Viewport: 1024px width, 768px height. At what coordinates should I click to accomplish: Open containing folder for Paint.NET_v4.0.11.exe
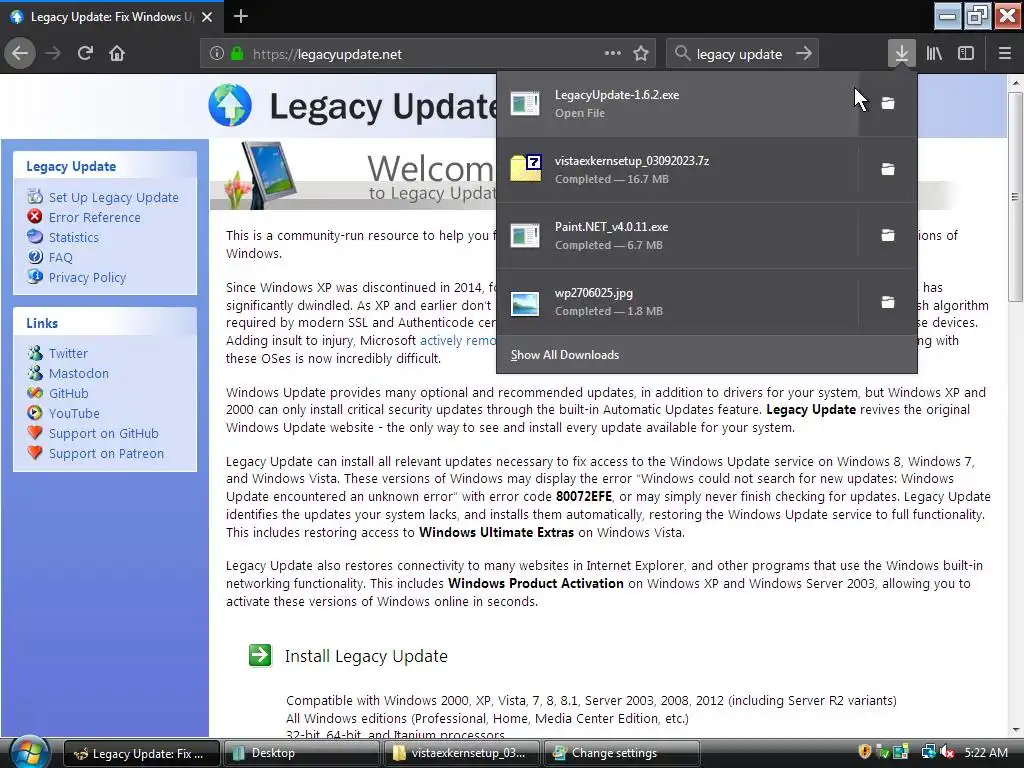click(x=888, y=235)
